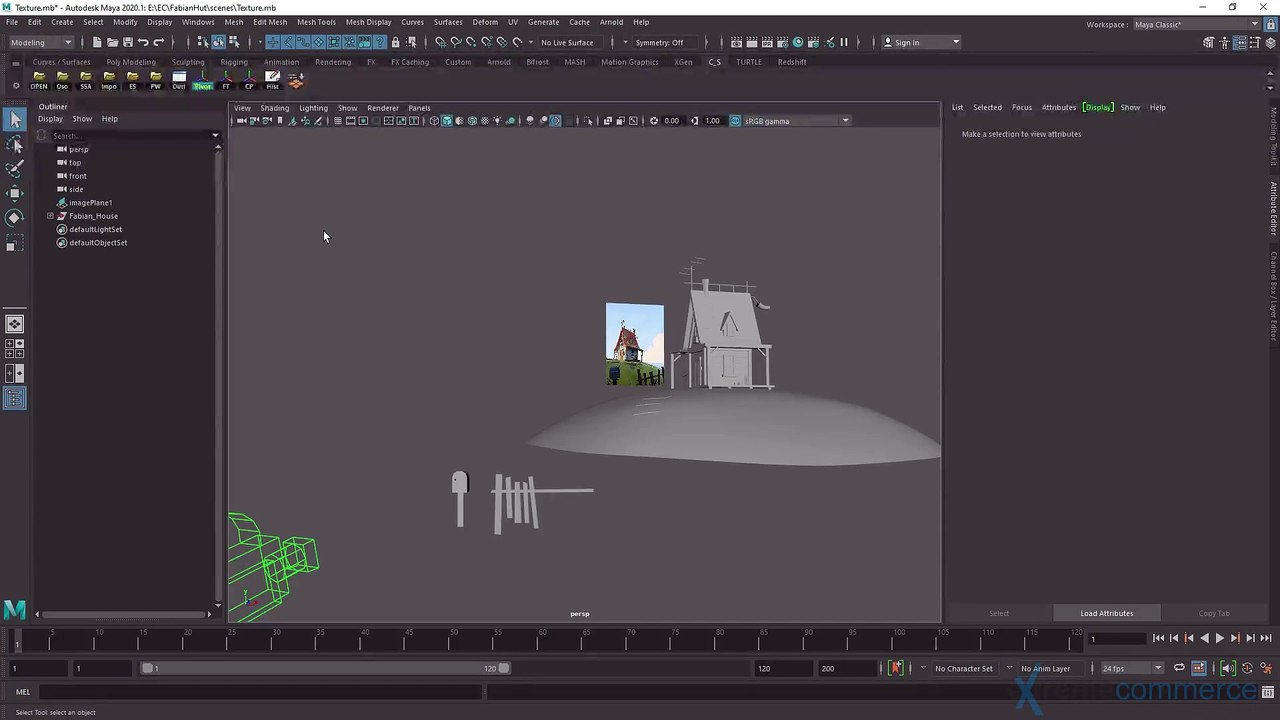Click the CP shelf icon

[x=249, y=80]
